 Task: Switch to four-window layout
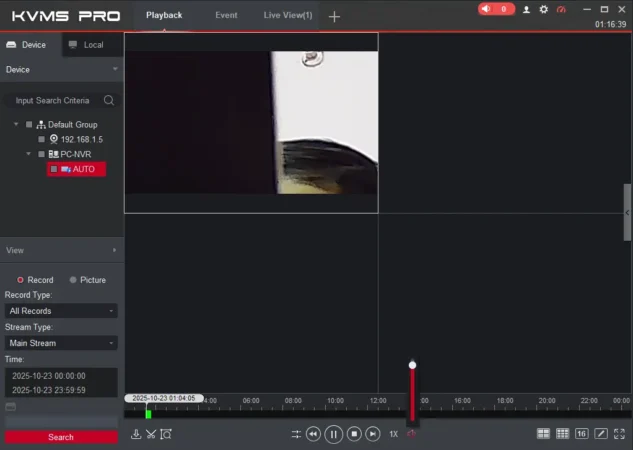543,434
